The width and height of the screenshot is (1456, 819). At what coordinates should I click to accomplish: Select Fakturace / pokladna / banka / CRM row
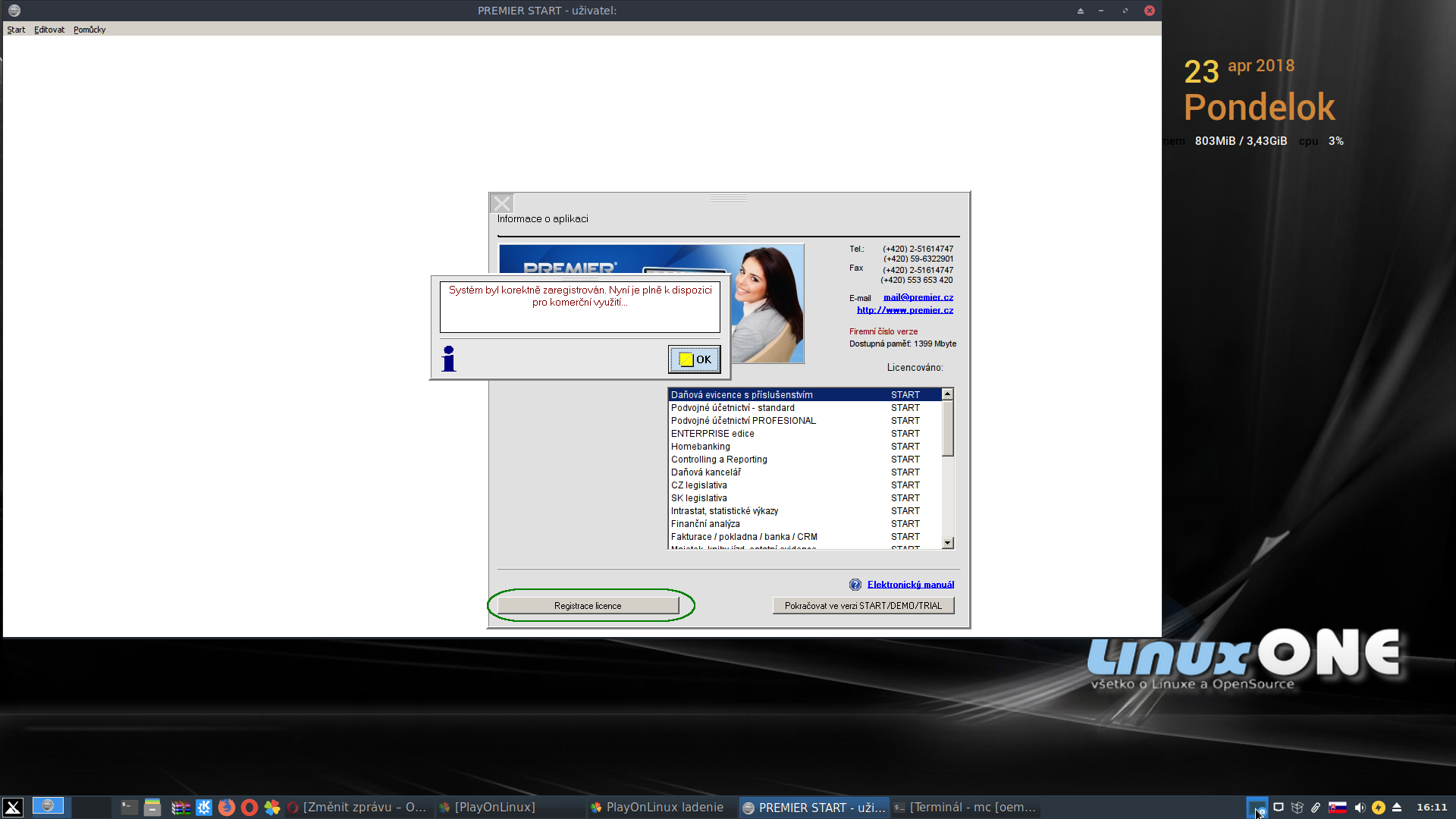pyautogui.click(x=805, y=537)
